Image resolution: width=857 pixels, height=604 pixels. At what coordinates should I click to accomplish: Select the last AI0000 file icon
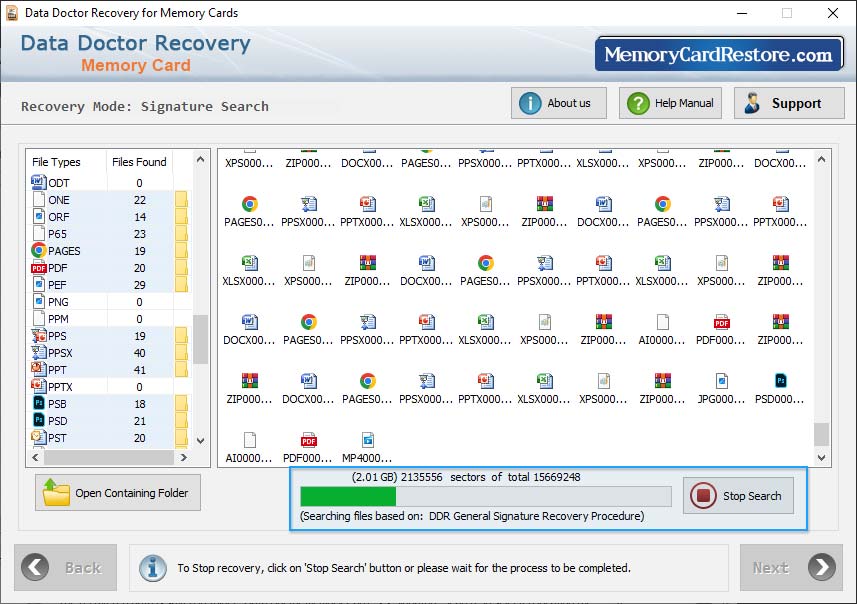pos(249,439)
